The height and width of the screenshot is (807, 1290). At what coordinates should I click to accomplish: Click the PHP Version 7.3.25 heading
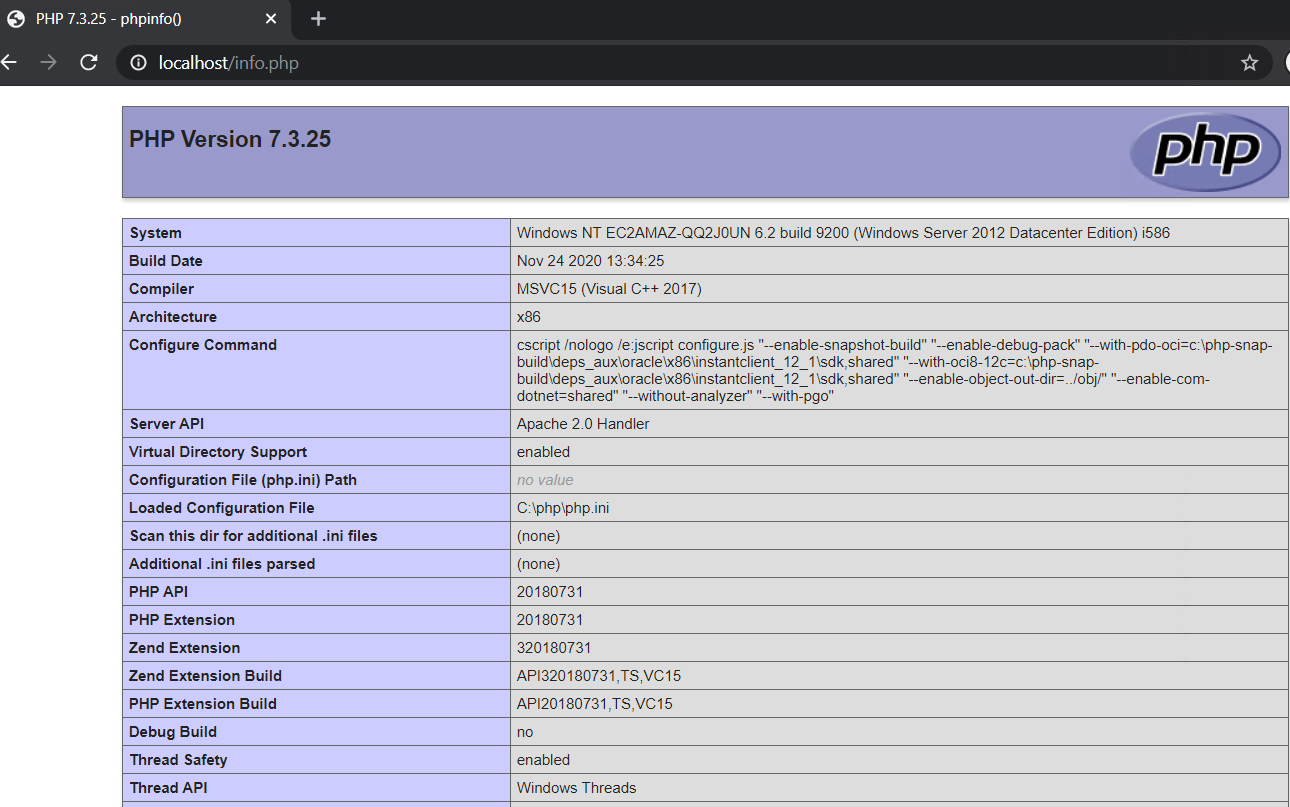point(230,139)
